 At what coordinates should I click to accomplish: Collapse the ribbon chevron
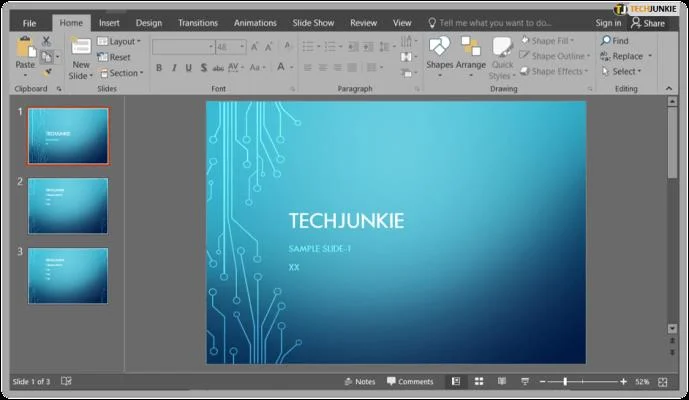(x=669, y=88)
